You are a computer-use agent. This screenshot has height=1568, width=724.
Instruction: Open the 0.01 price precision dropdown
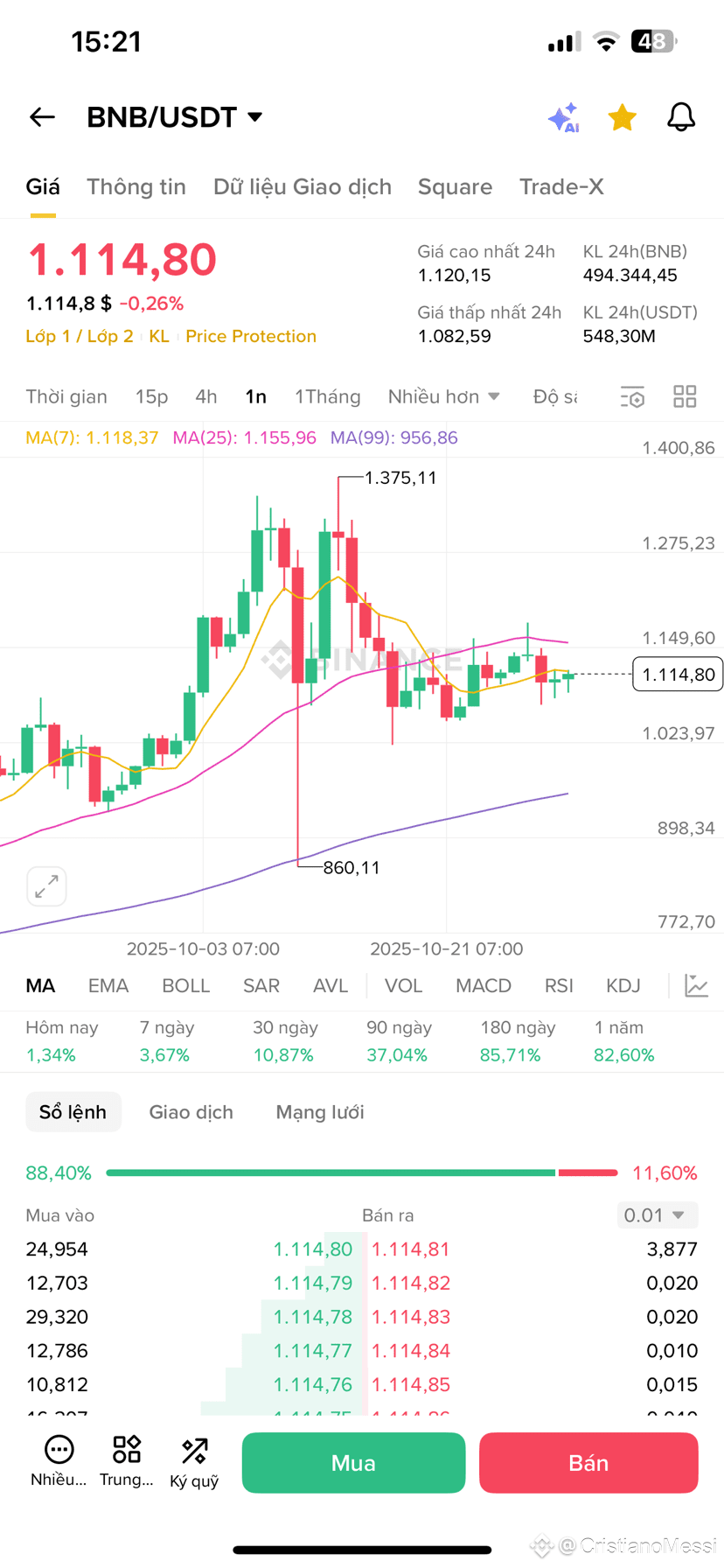(x=656, y=1215)
